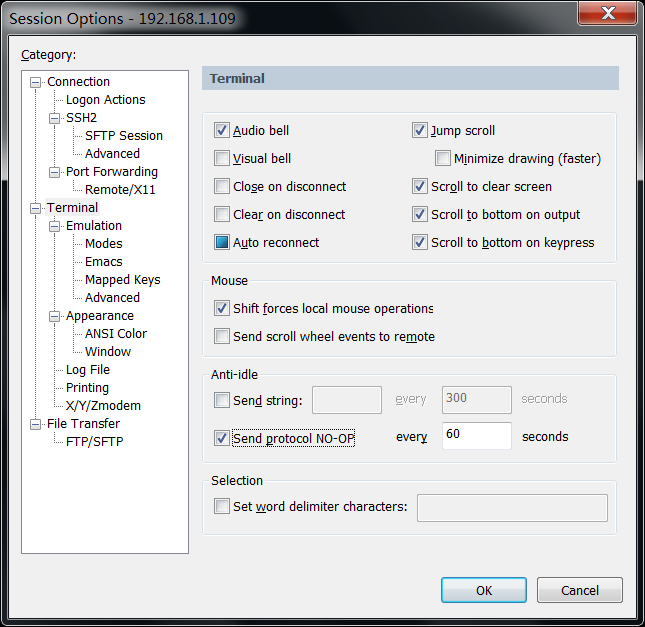
Task: Select SFTP Session category
Action: (123, 135)
